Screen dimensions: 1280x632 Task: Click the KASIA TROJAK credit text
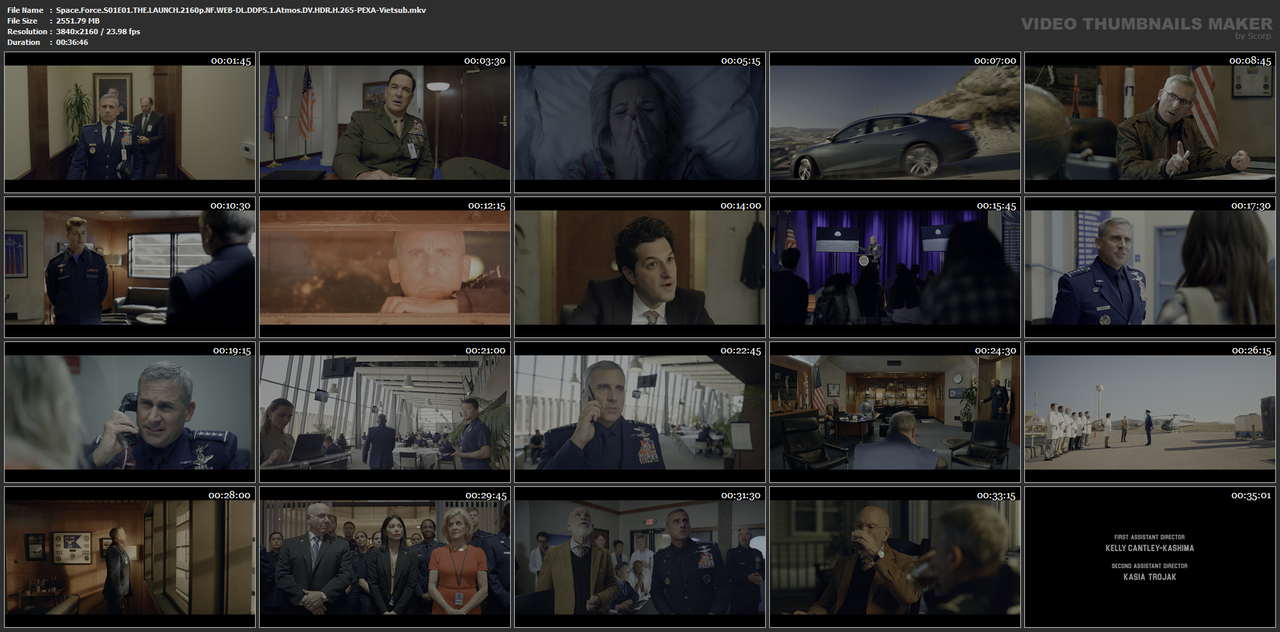tap(1150, 577)
